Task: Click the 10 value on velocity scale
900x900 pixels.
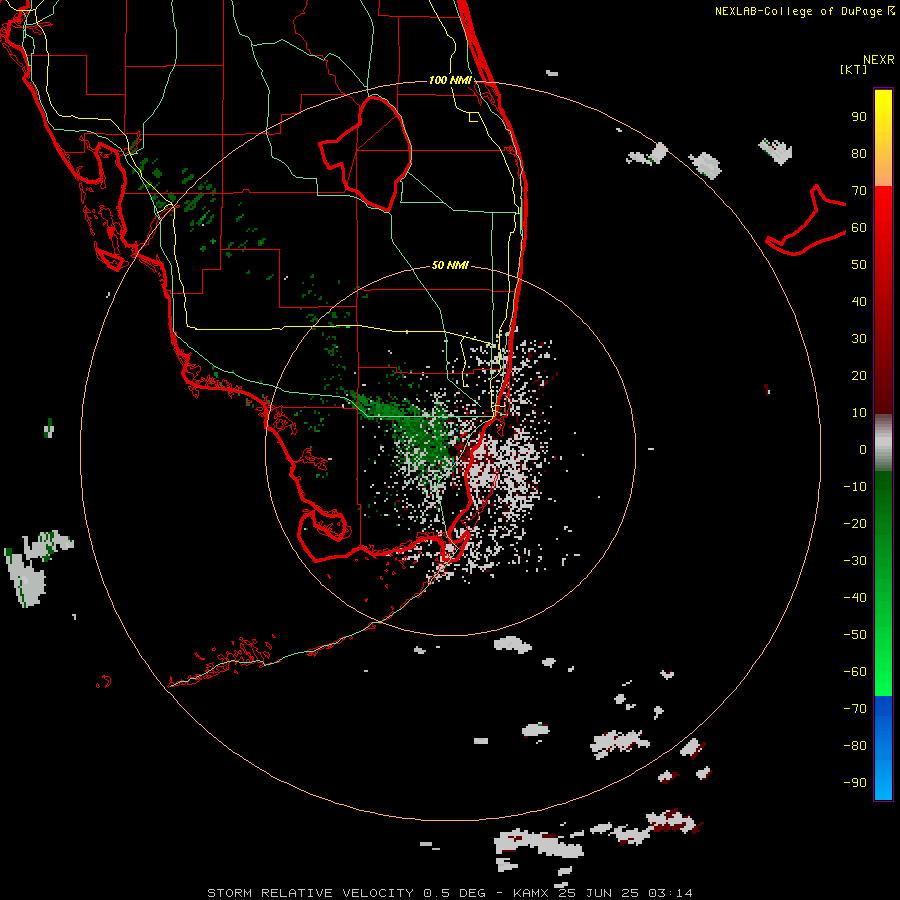Action: point(859,413)
